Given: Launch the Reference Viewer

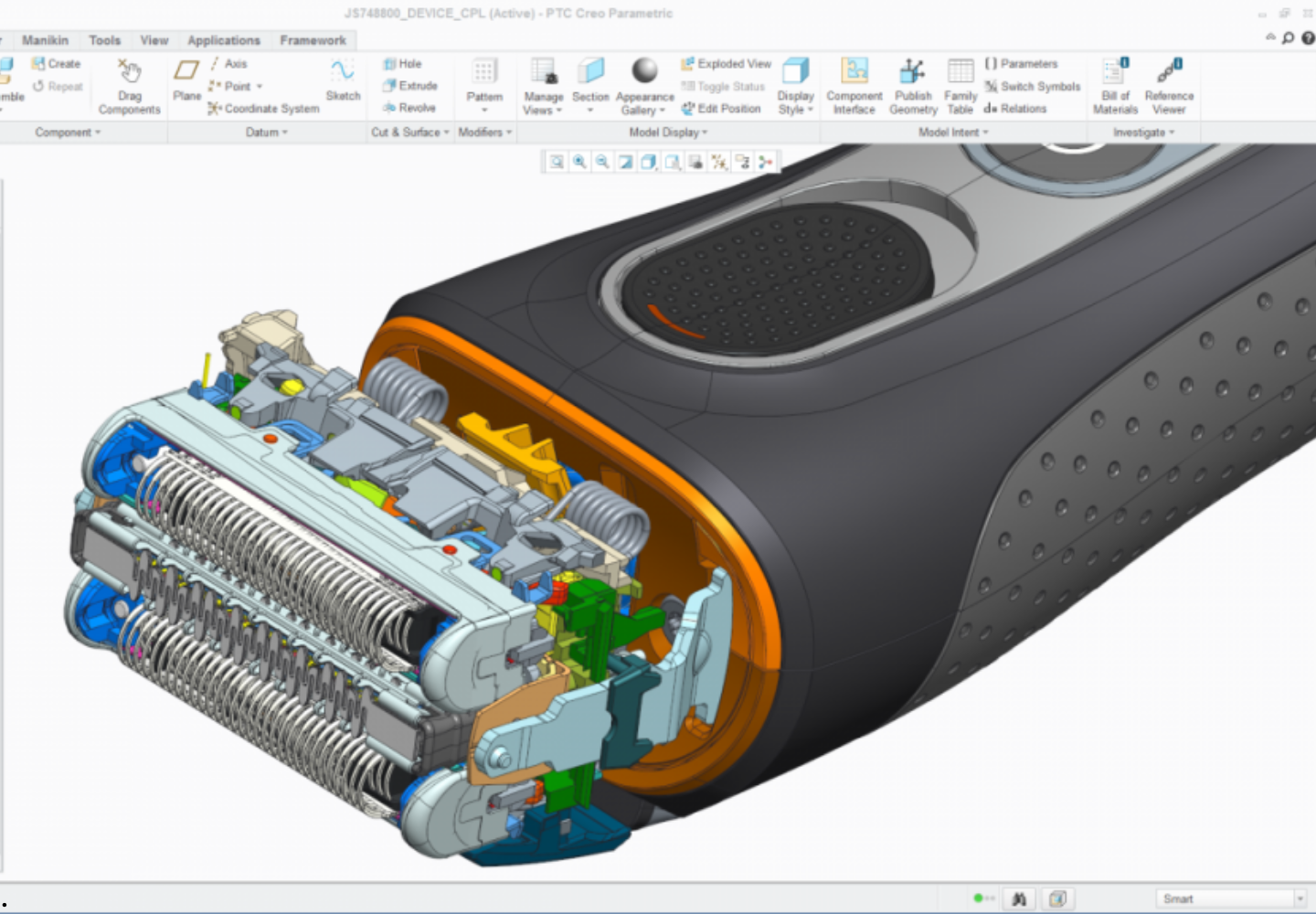Looking at the screenshot, I should tap(1169, 87).
